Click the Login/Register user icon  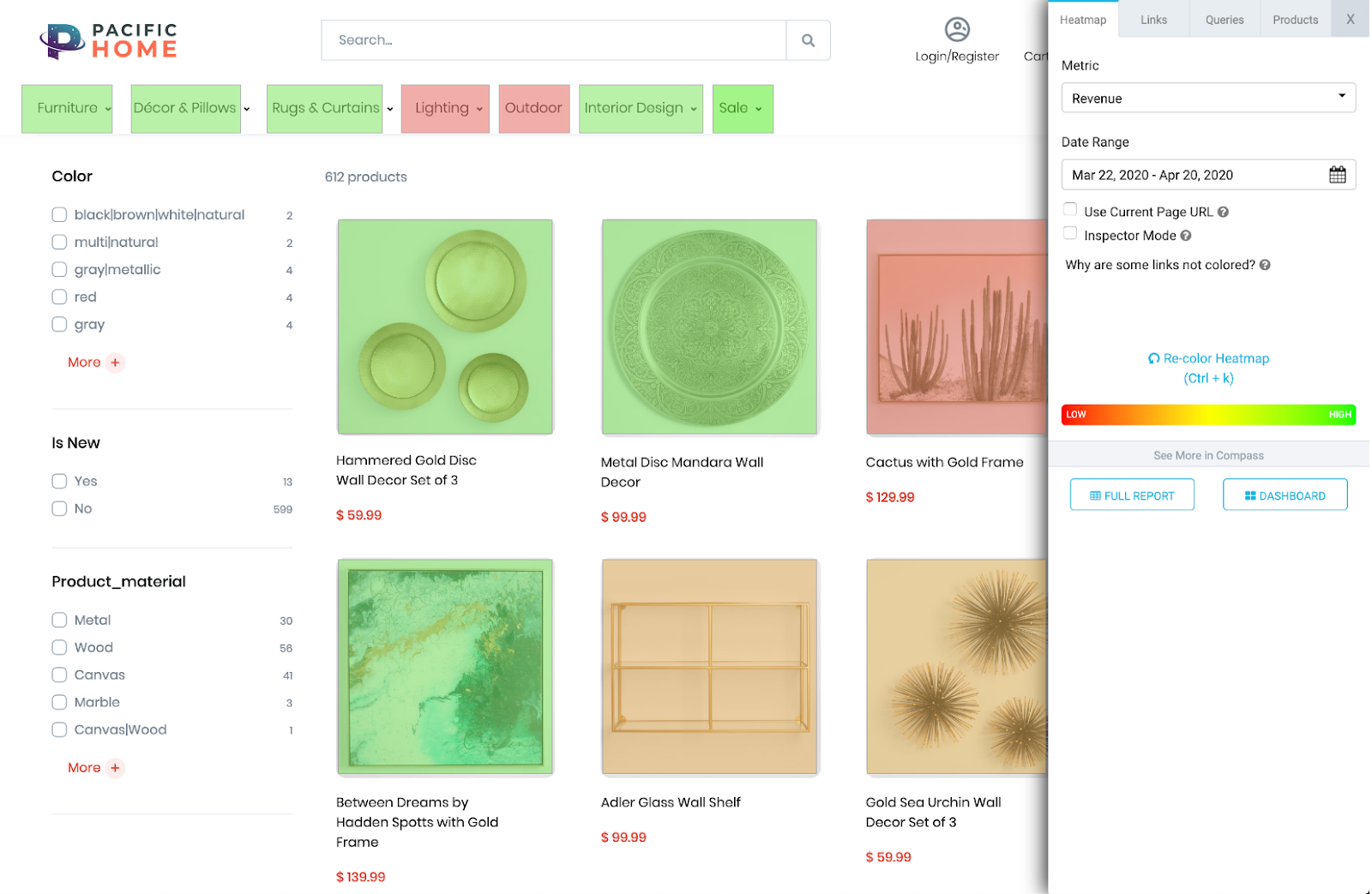pos(957,29)
